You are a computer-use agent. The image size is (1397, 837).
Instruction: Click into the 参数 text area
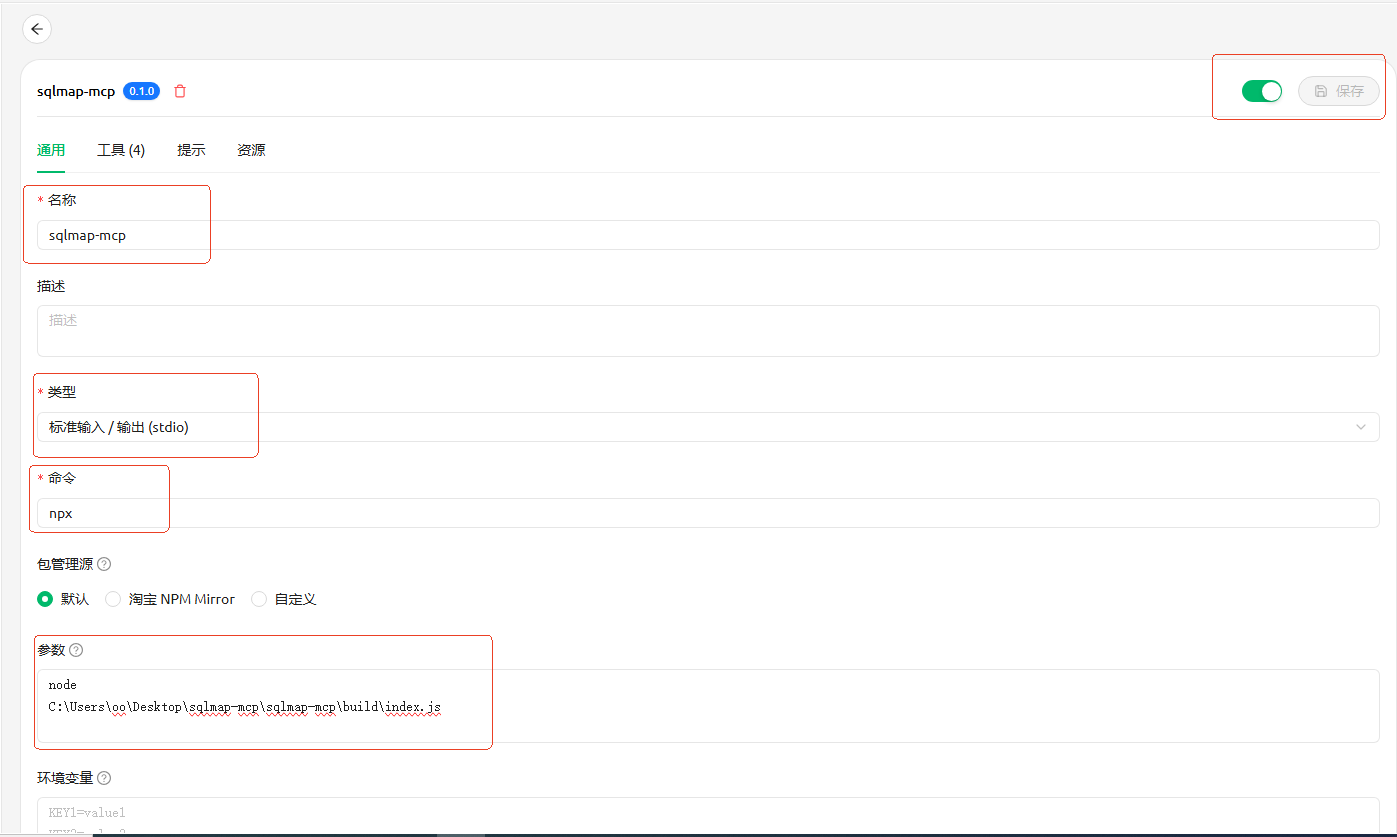coord(707,706)
